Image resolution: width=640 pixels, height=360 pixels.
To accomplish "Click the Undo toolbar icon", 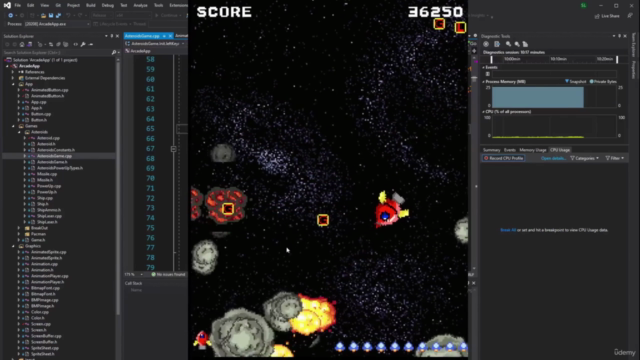I will pyautogui.click(x=68, y=16).
